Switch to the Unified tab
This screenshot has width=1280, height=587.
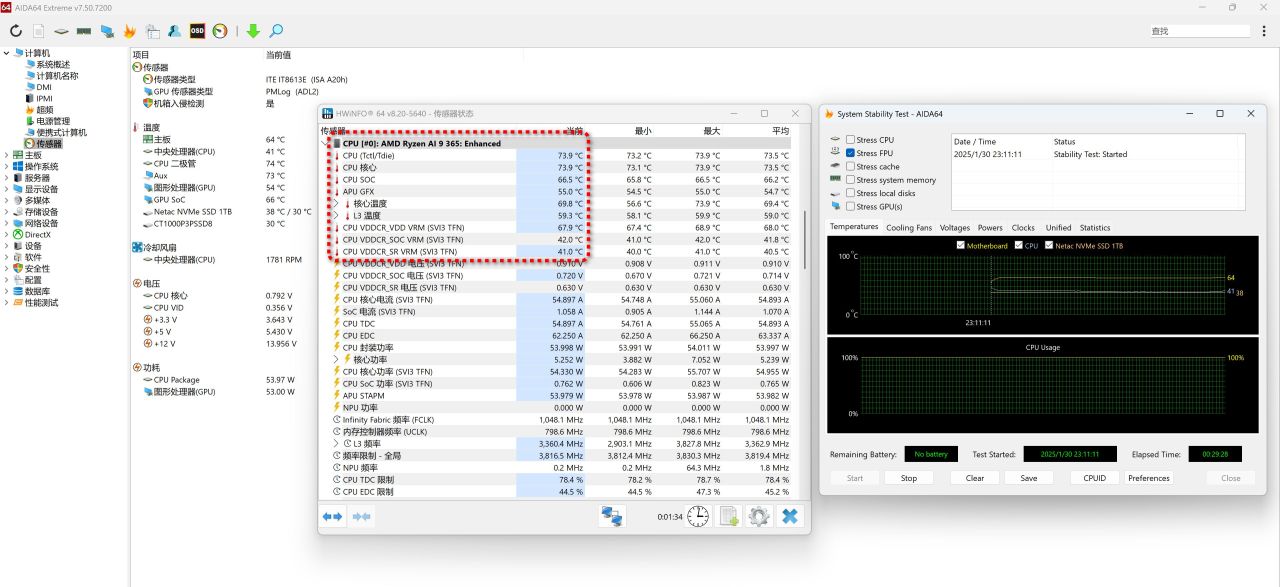[1058, 228]
